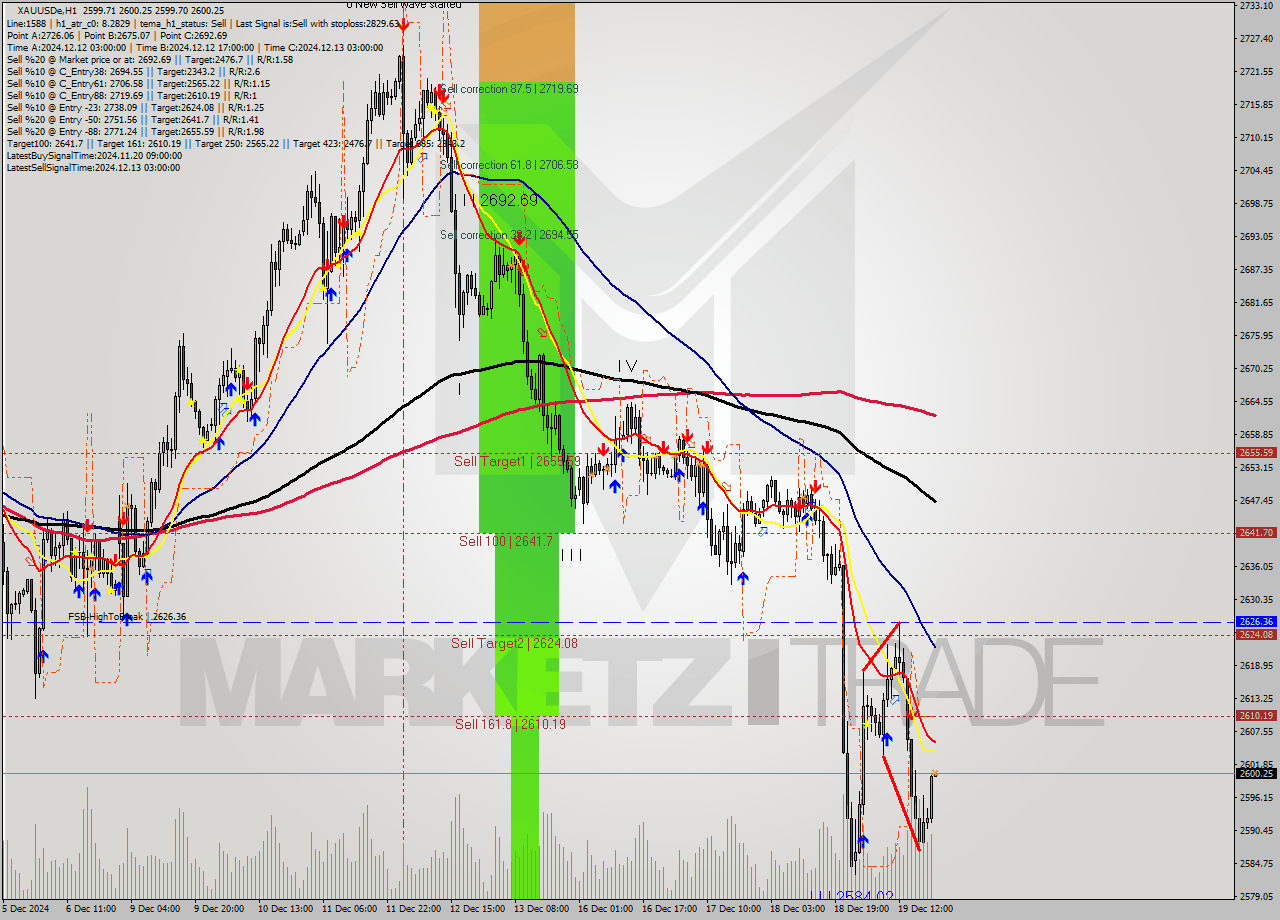Click the '18 Dec 19:00' time axis label
Screen dimensions: 1280x920
coord(861,909)
